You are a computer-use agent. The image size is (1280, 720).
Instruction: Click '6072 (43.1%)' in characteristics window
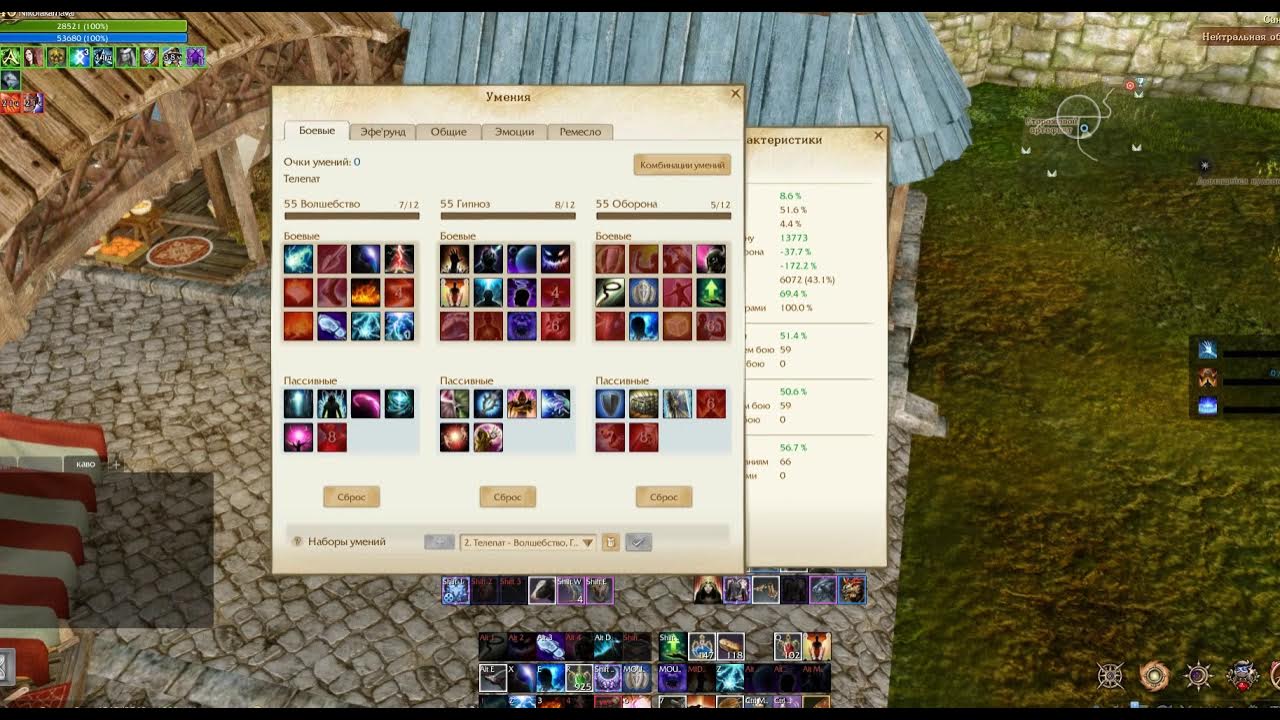(x=808, y=280)
